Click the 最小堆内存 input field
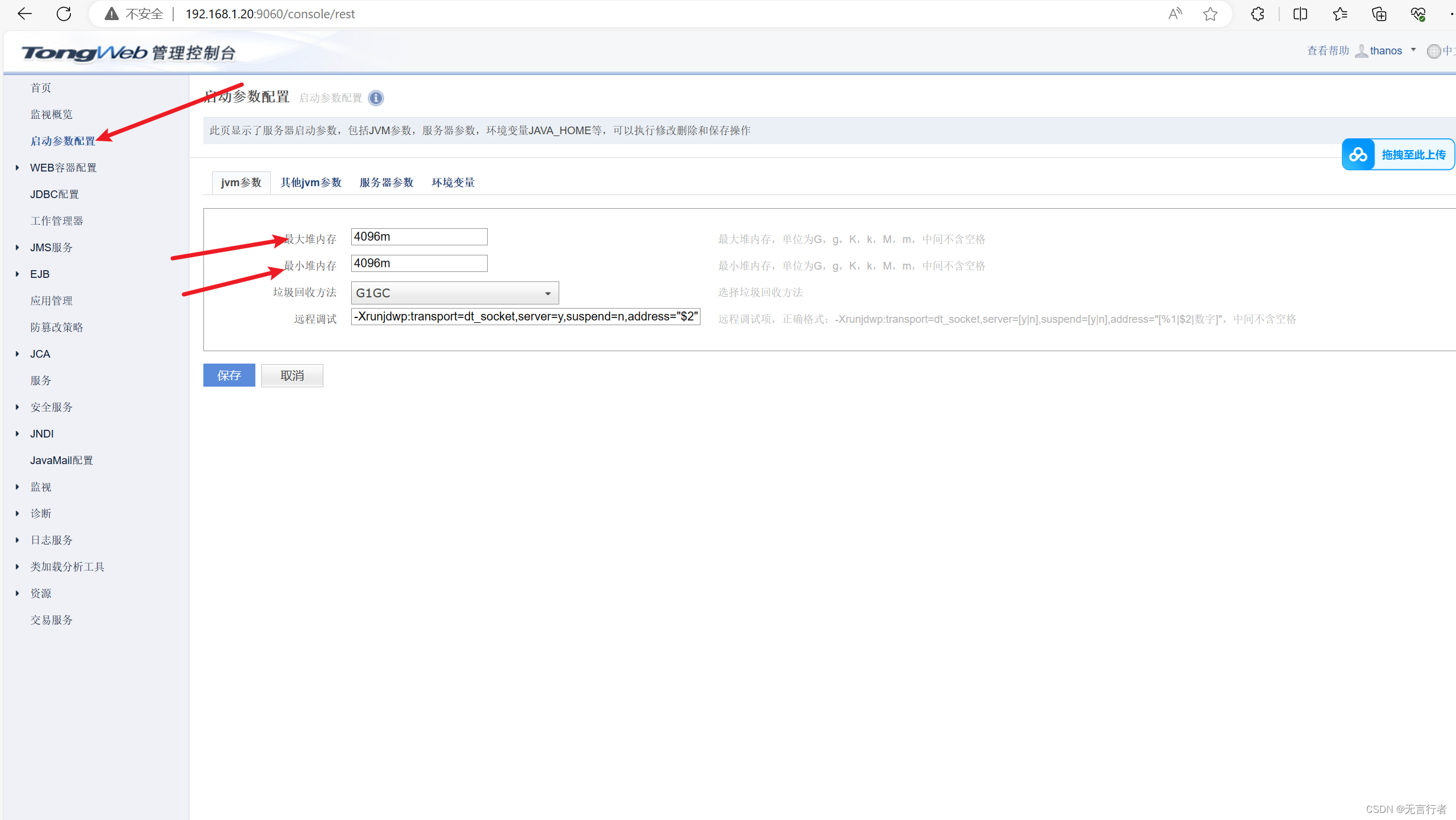1456x820 pixels. coord(419,263)
